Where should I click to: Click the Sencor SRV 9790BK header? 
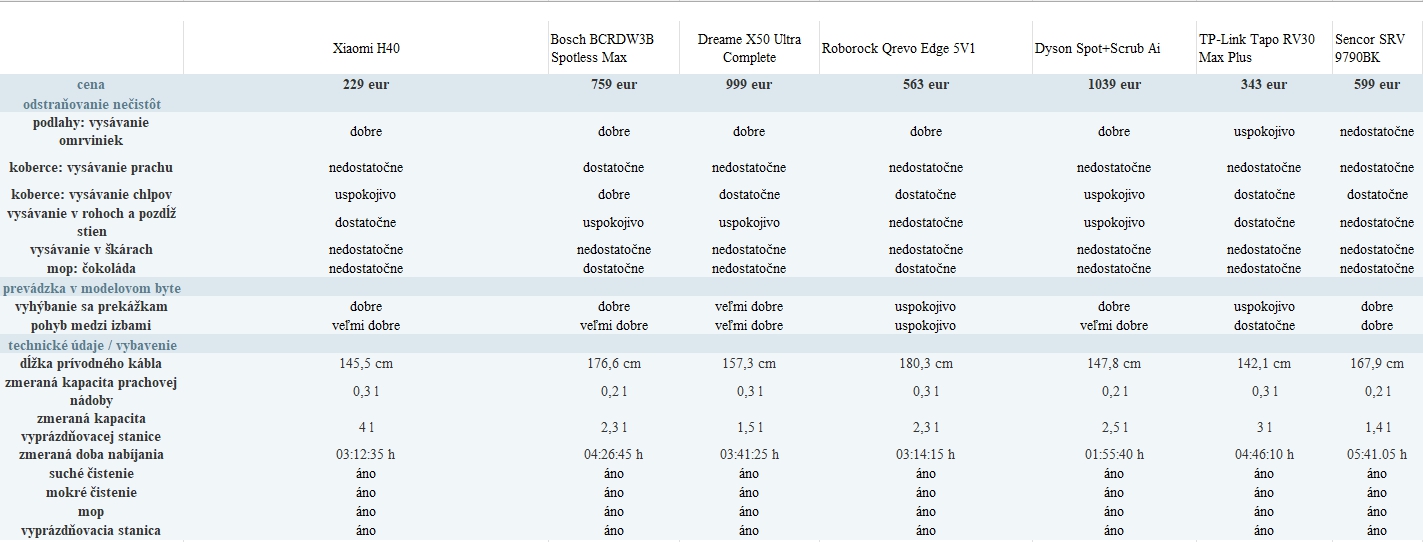[x=1370, y=48]
